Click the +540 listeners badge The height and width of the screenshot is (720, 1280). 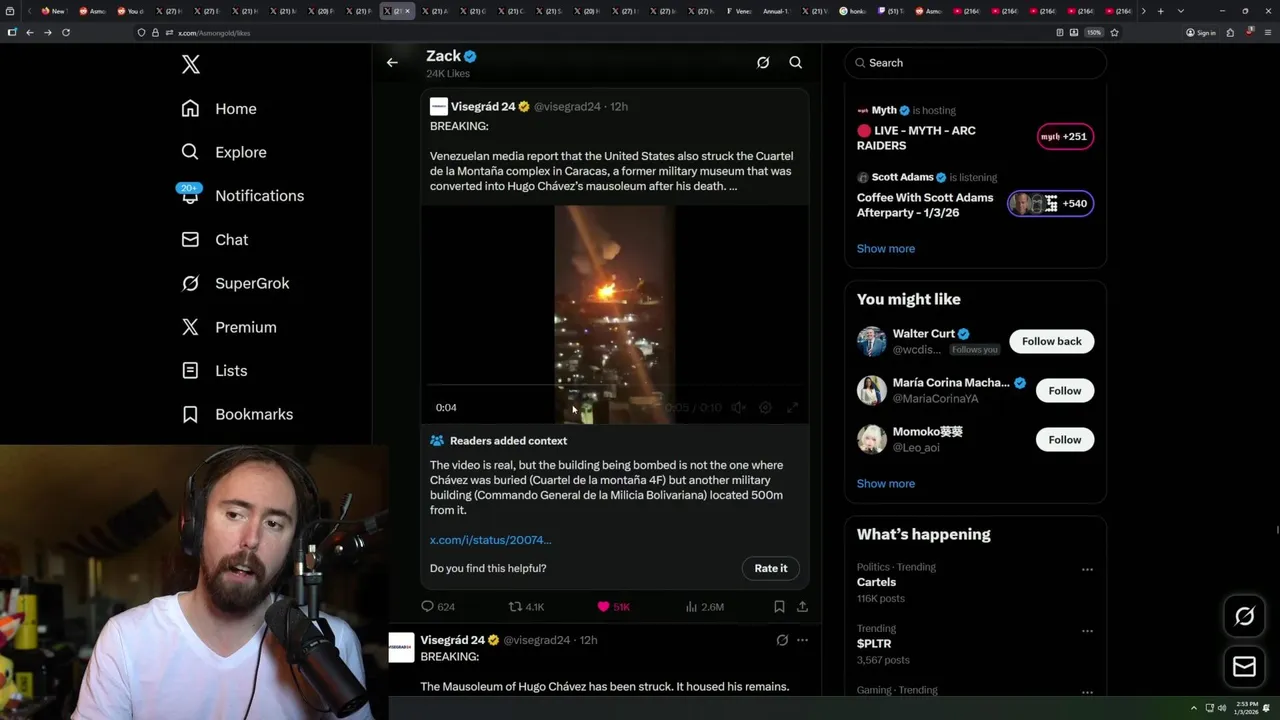pos(1050,204)
